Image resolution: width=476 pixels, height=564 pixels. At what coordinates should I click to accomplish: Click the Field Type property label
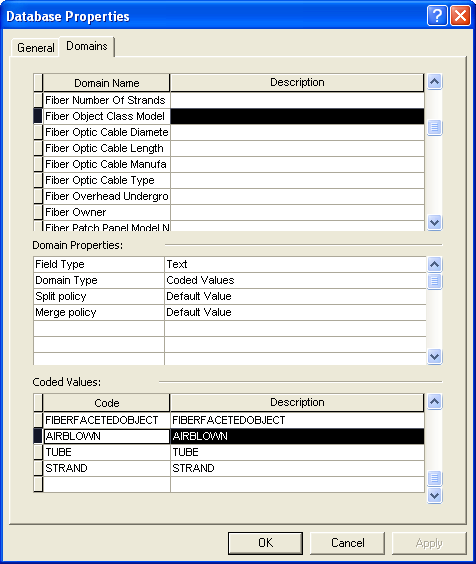click(99, 264)
